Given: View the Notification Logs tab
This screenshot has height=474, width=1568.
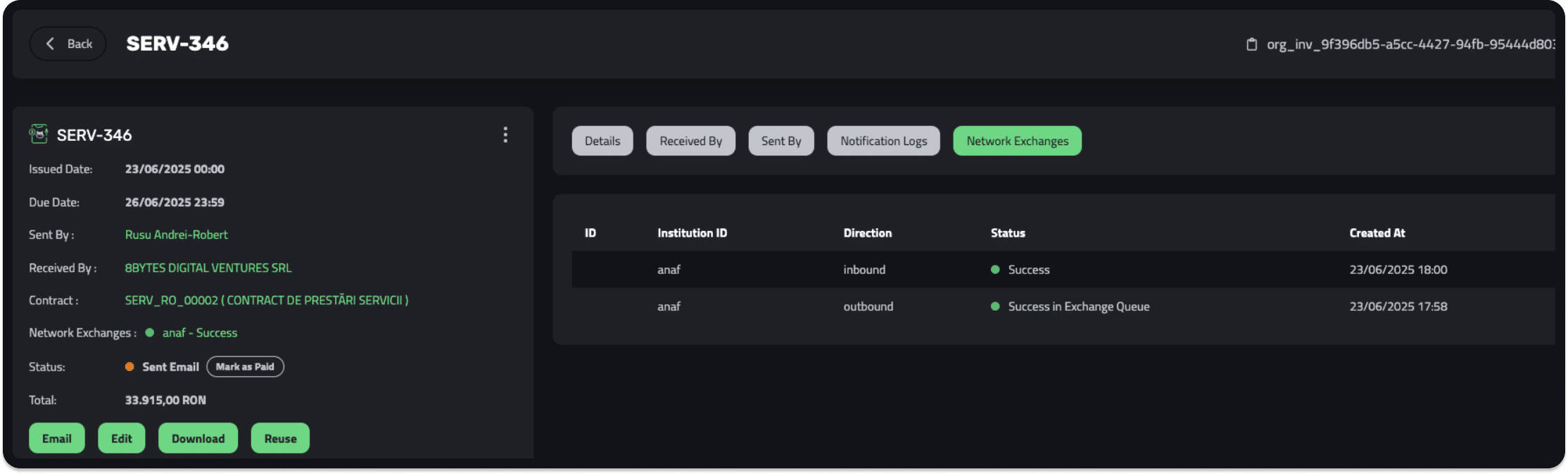Looking at the screenshot, I should [x=883, y=141].
